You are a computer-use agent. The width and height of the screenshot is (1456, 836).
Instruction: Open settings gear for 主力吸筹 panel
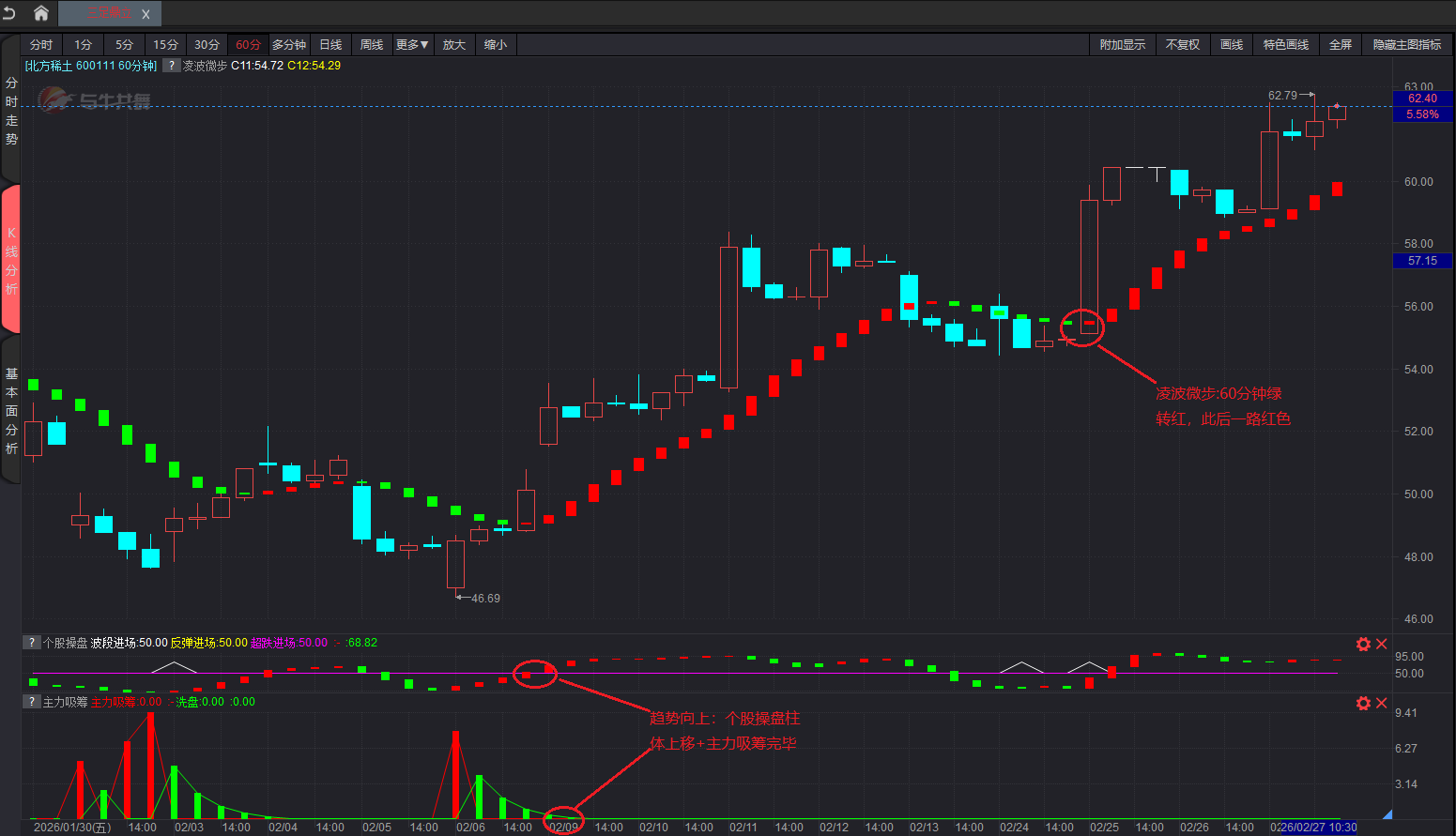pyautogui.click(x=1363, y=703)
